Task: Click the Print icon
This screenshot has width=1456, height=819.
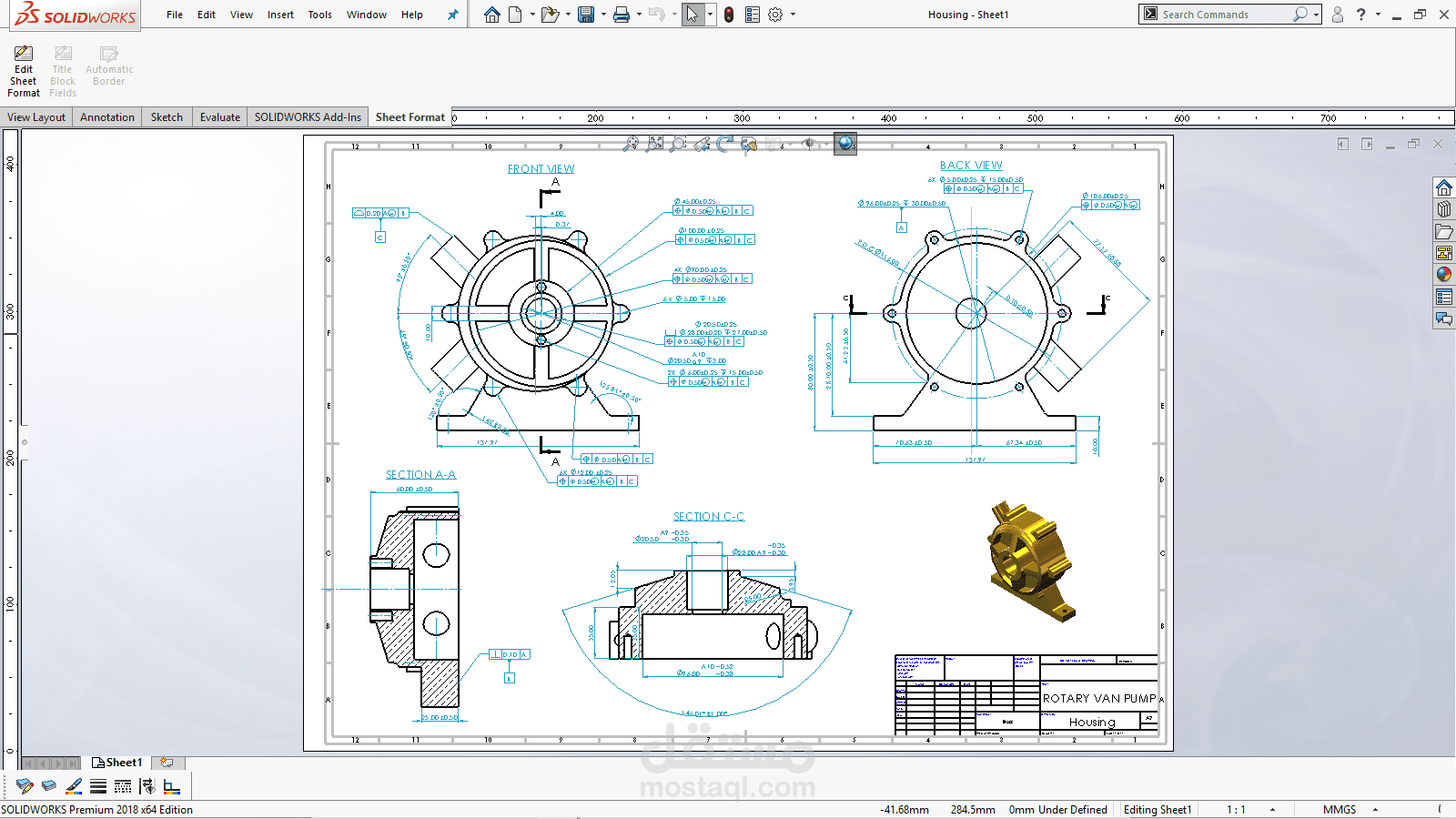Action: point(622,15)
